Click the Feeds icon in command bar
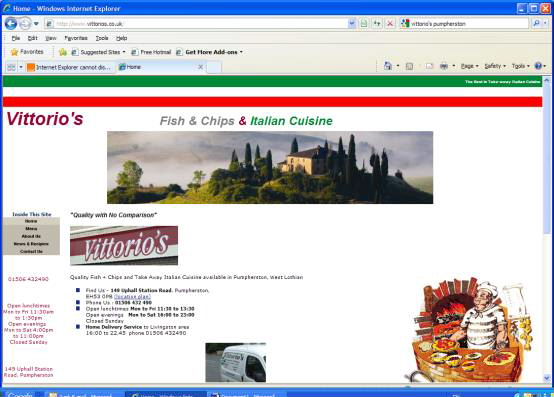554x397 pixels. [409, 66]
